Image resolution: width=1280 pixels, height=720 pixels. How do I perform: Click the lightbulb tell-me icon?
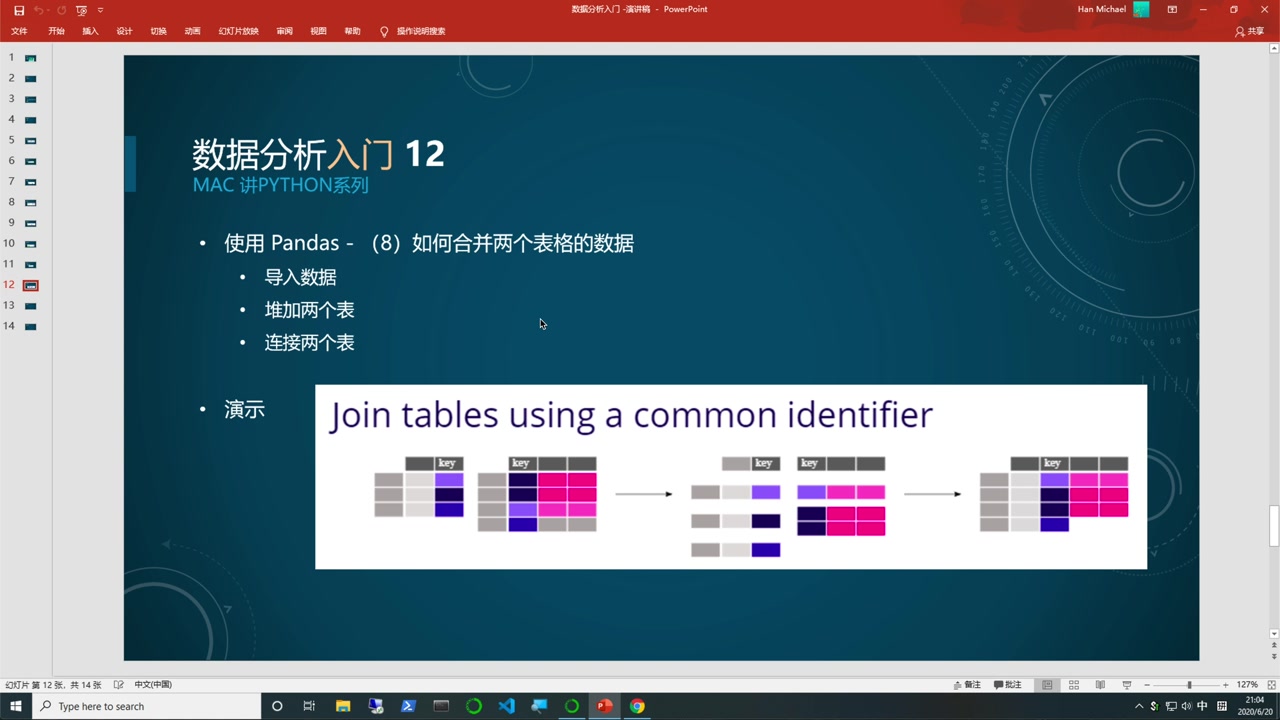click(x=384, y=31)
